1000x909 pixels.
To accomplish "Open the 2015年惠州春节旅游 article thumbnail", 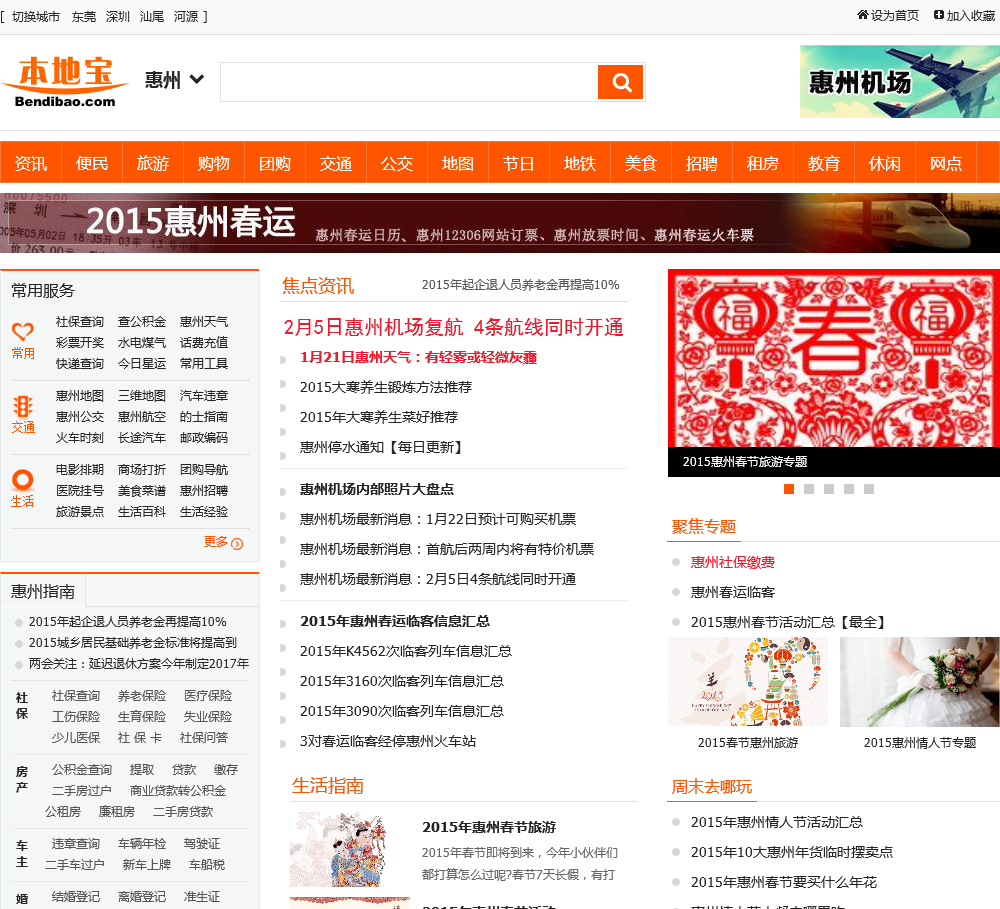I will point(350,849).
